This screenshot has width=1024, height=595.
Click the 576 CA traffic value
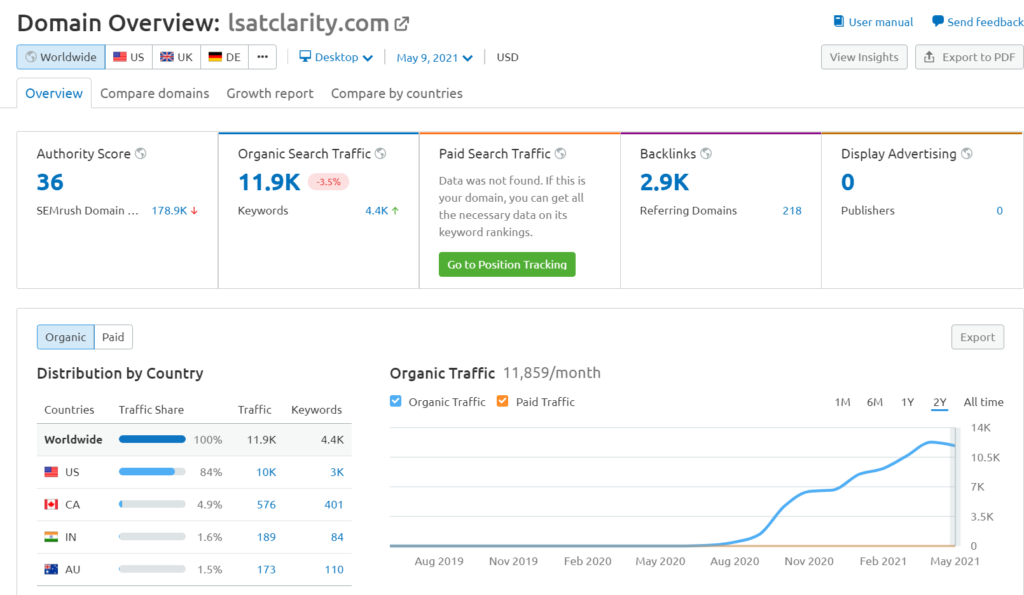[266, 504]
